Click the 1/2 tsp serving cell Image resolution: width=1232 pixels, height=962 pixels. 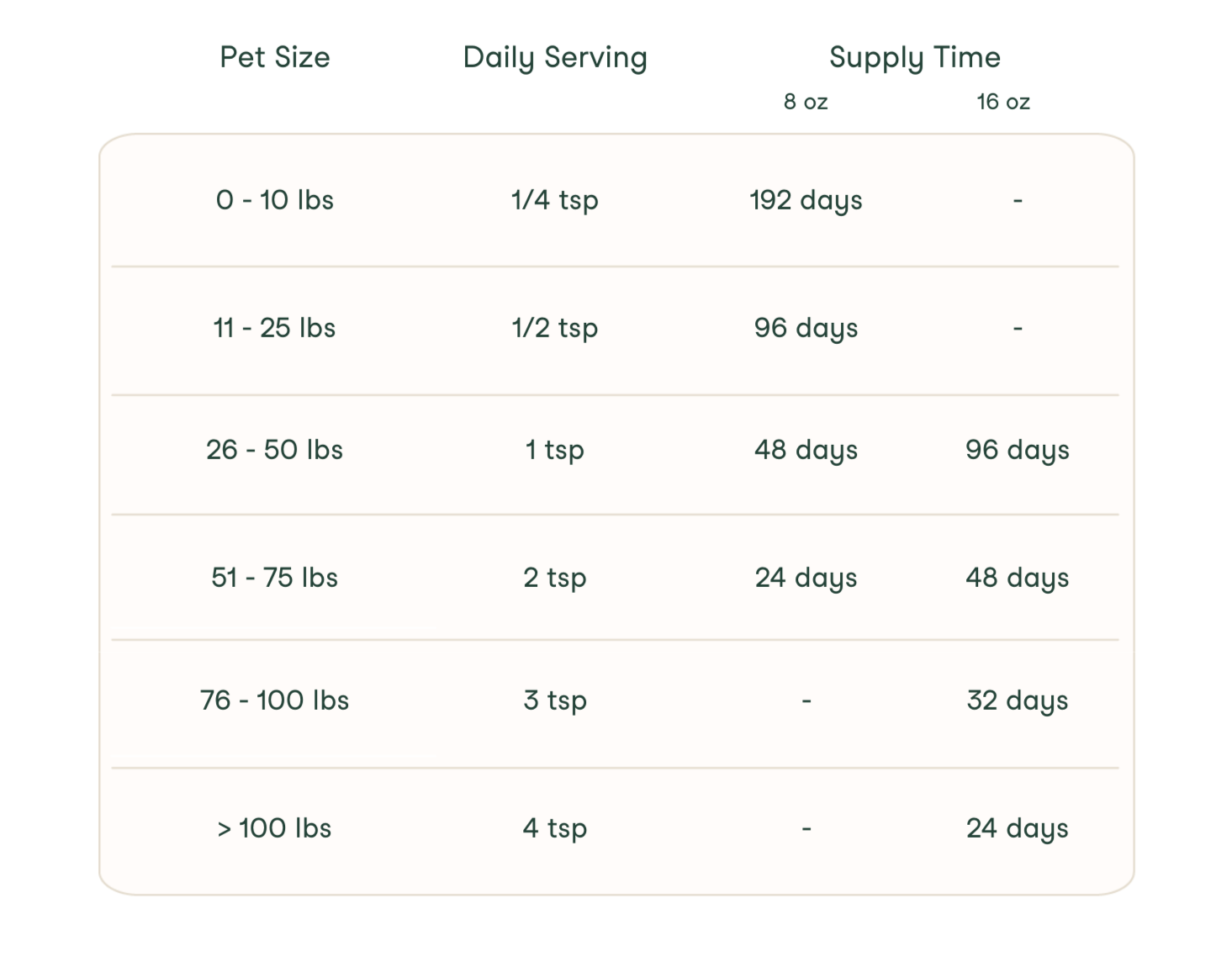(x=555, y=328)
